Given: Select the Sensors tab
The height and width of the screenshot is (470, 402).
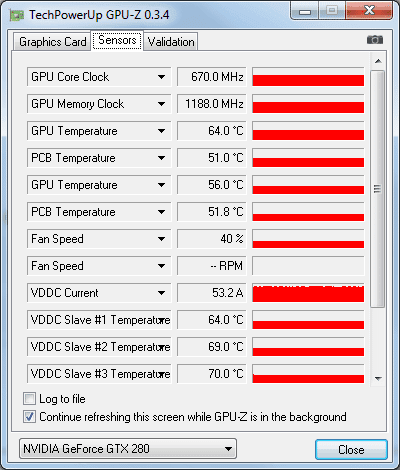Looking at the screenshot, I should [117, 40].
